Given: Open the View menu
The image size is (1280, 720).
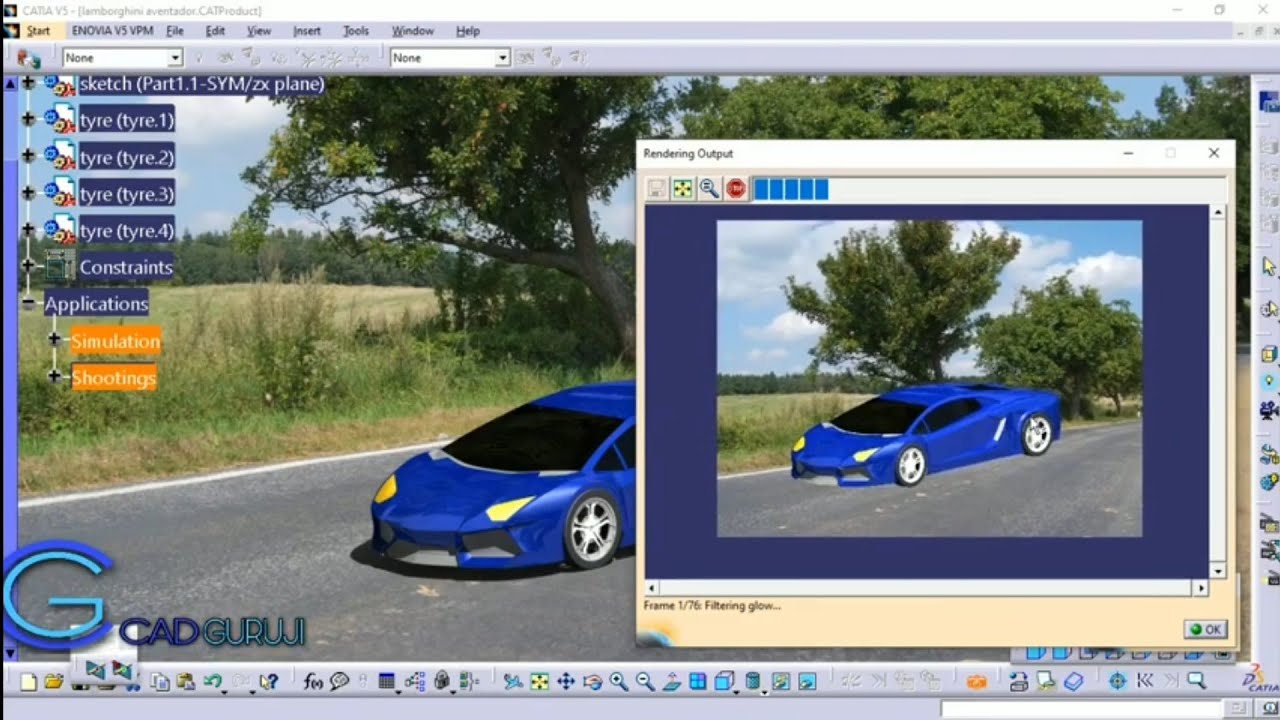Looking at the screenshot, I should [259, 31].
